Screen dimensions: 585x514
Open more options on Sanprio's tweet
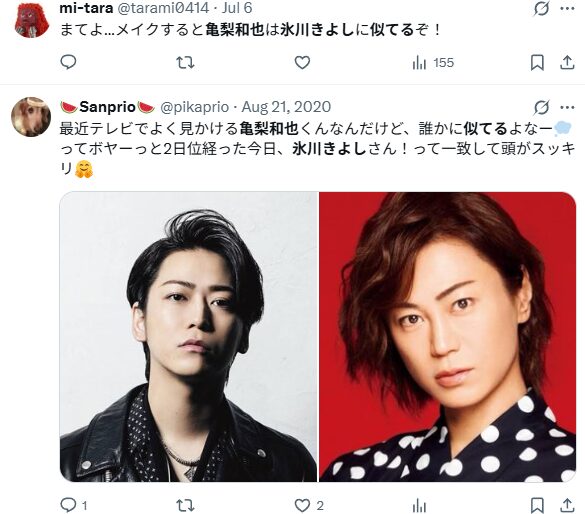pos(567,108)
